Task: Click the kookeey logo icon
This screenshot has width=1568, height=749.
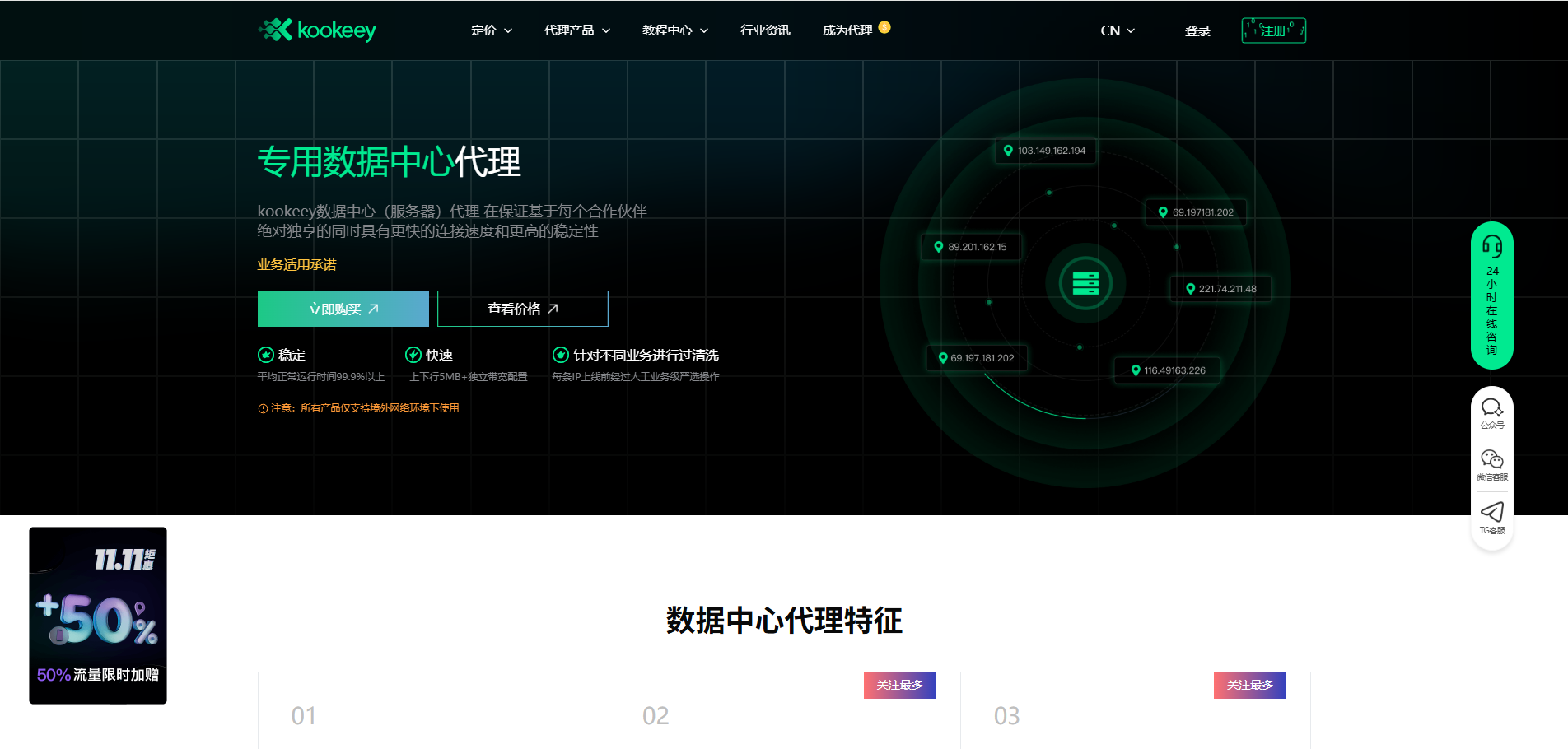Action: pyautogui.click(x=274, y=30)
